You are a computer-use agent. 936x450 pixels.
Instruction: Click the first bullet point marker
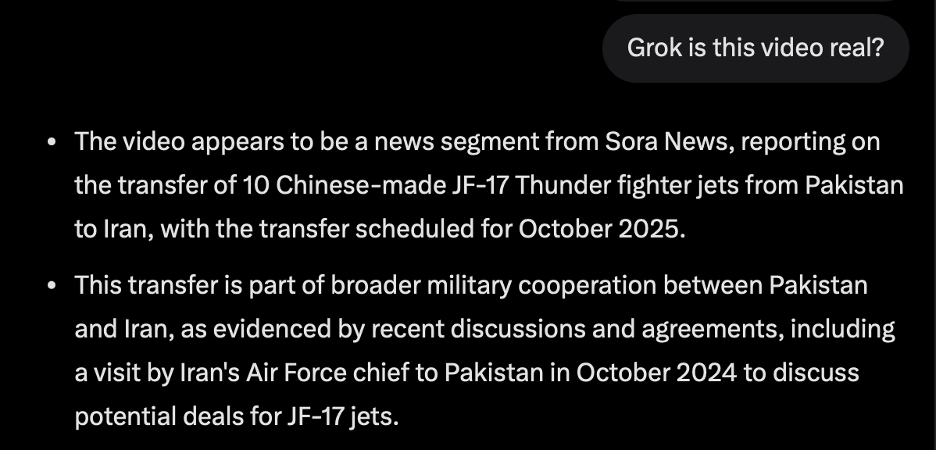click(x=52, y=142)
